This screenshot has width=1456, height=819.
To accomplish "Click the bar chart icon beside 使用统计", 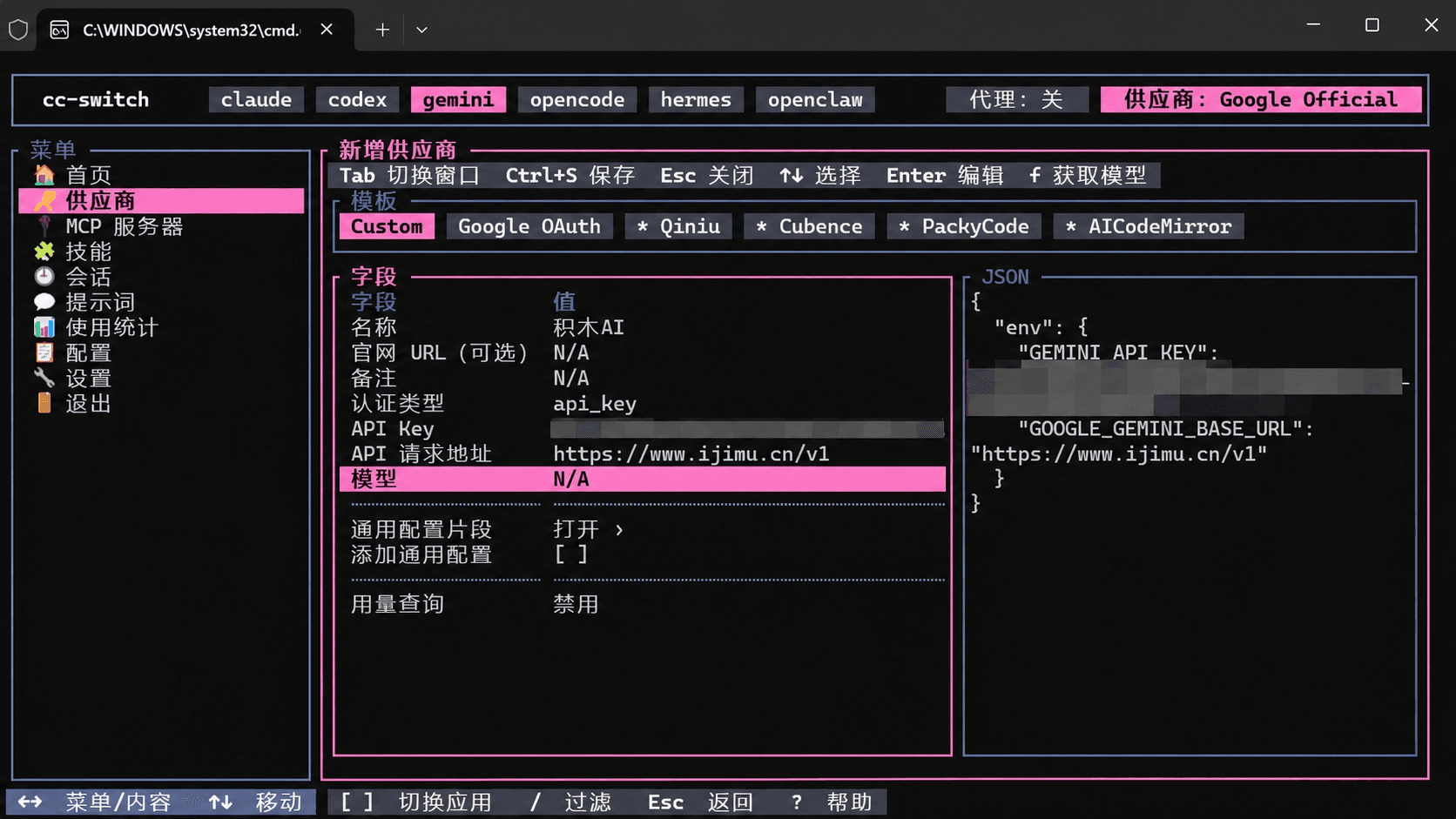I will [x=44, y=327].
